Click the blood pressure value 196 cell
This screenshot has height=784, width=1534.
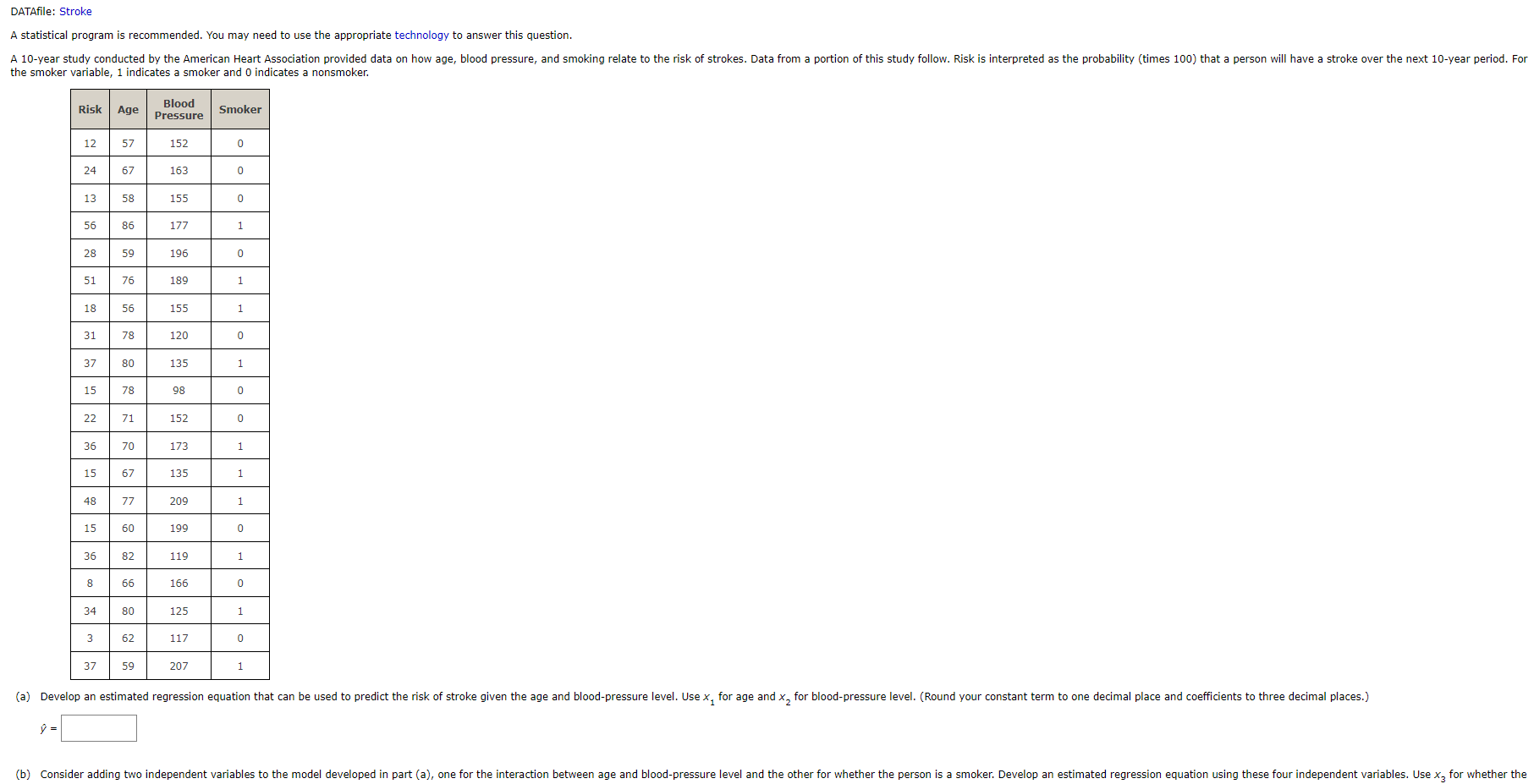click(x=179, y=254)
